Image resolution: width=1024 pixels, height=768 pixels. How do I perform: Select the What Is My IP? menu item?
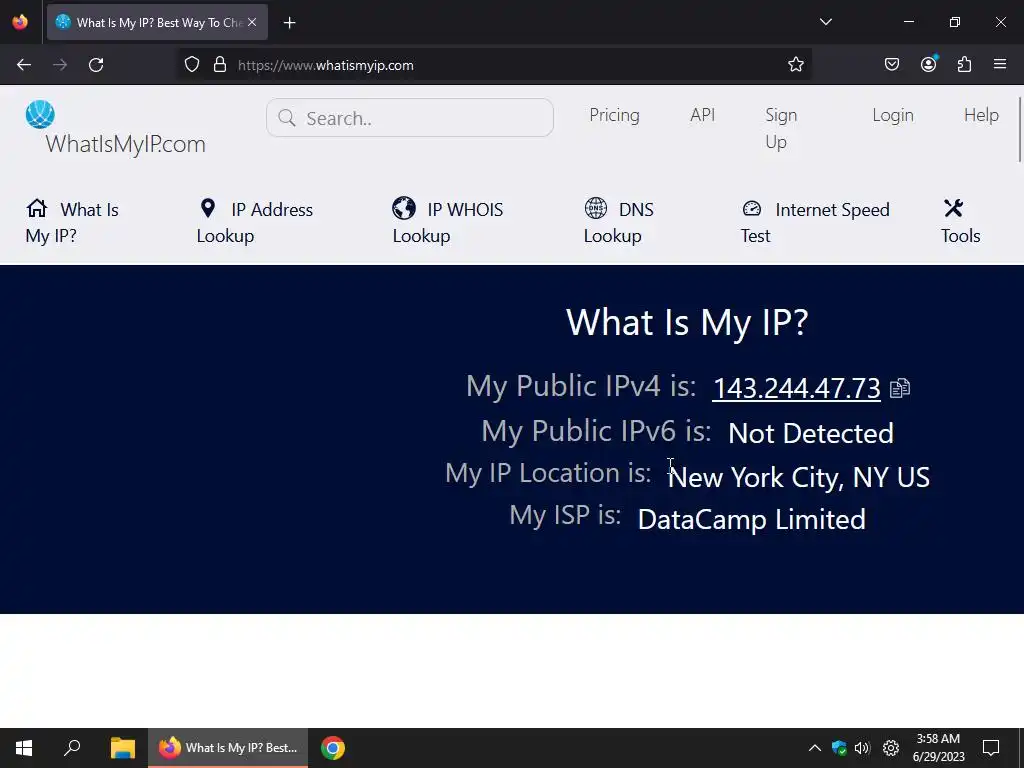72,222
